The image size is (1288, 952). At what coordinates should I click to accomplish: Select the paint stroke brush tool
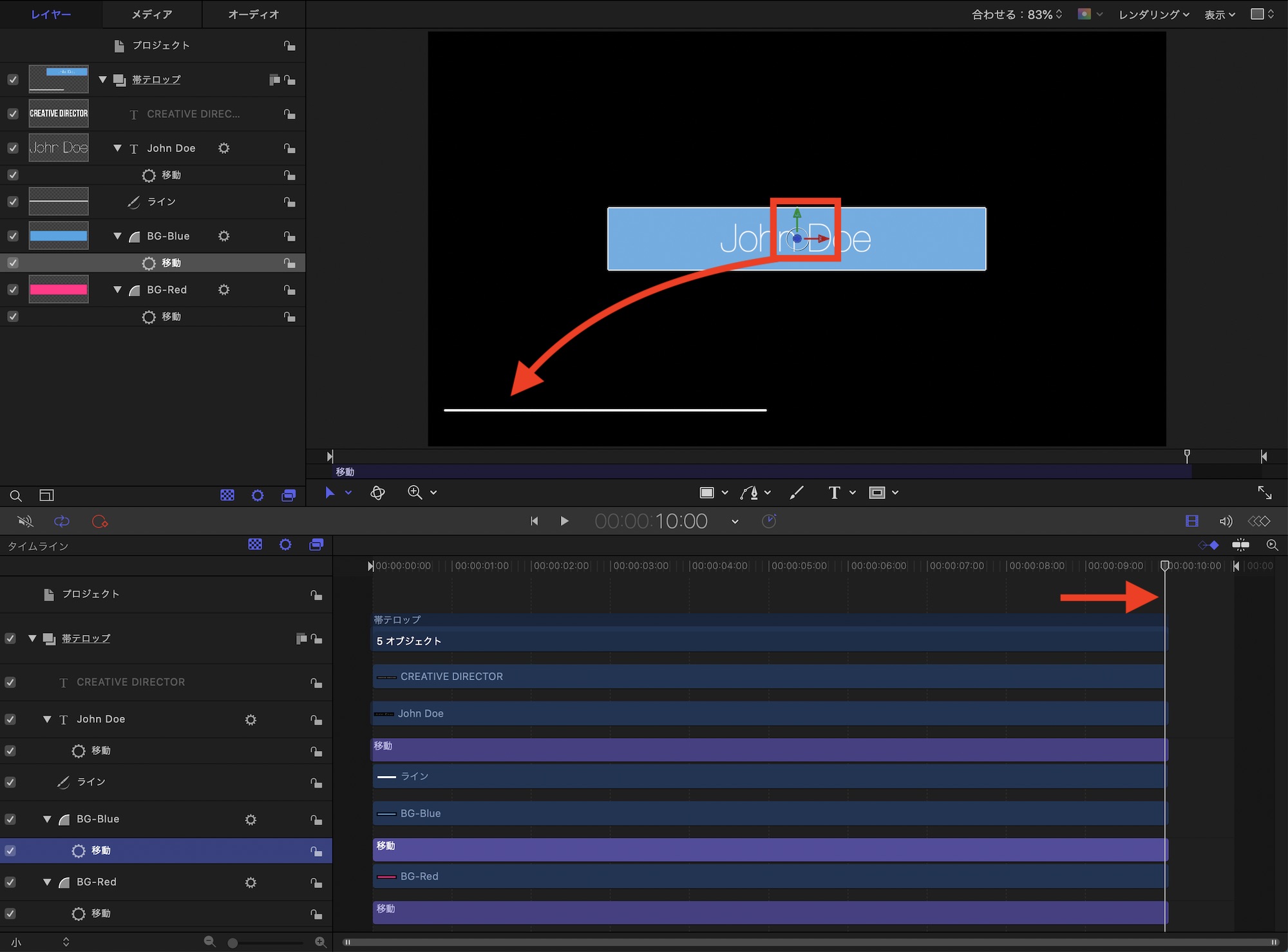[797, 493]
